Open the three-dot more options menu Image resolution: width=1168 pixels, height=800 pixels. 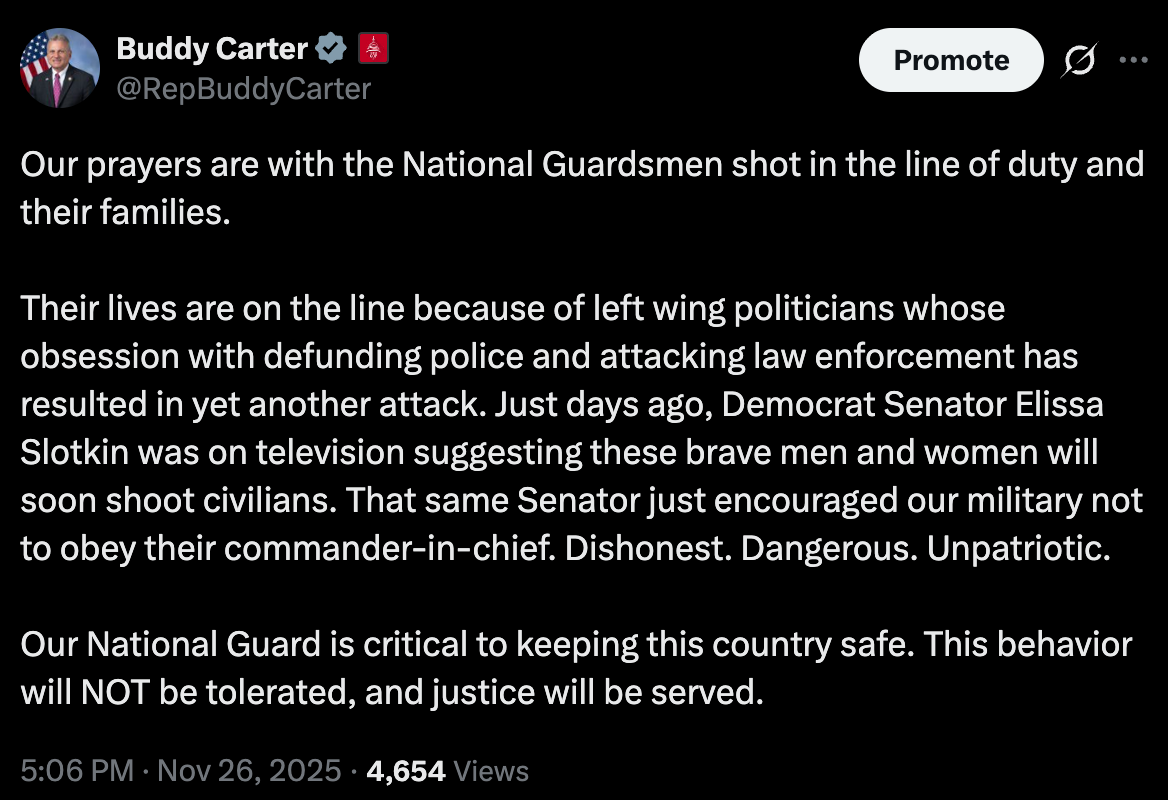(1133, 60)
